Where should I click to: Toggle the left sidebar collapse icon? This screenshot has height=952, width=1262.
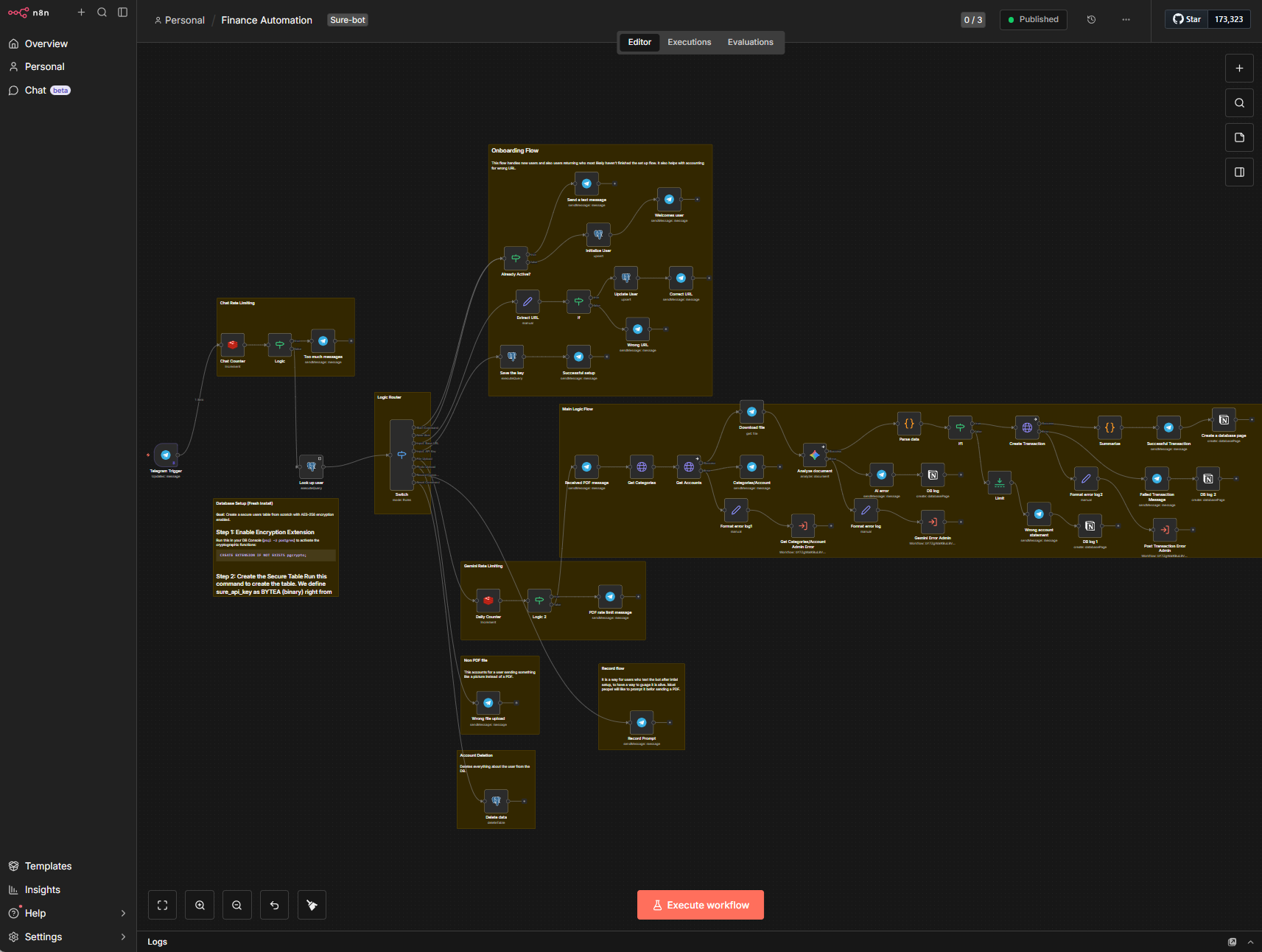(123, 13)
